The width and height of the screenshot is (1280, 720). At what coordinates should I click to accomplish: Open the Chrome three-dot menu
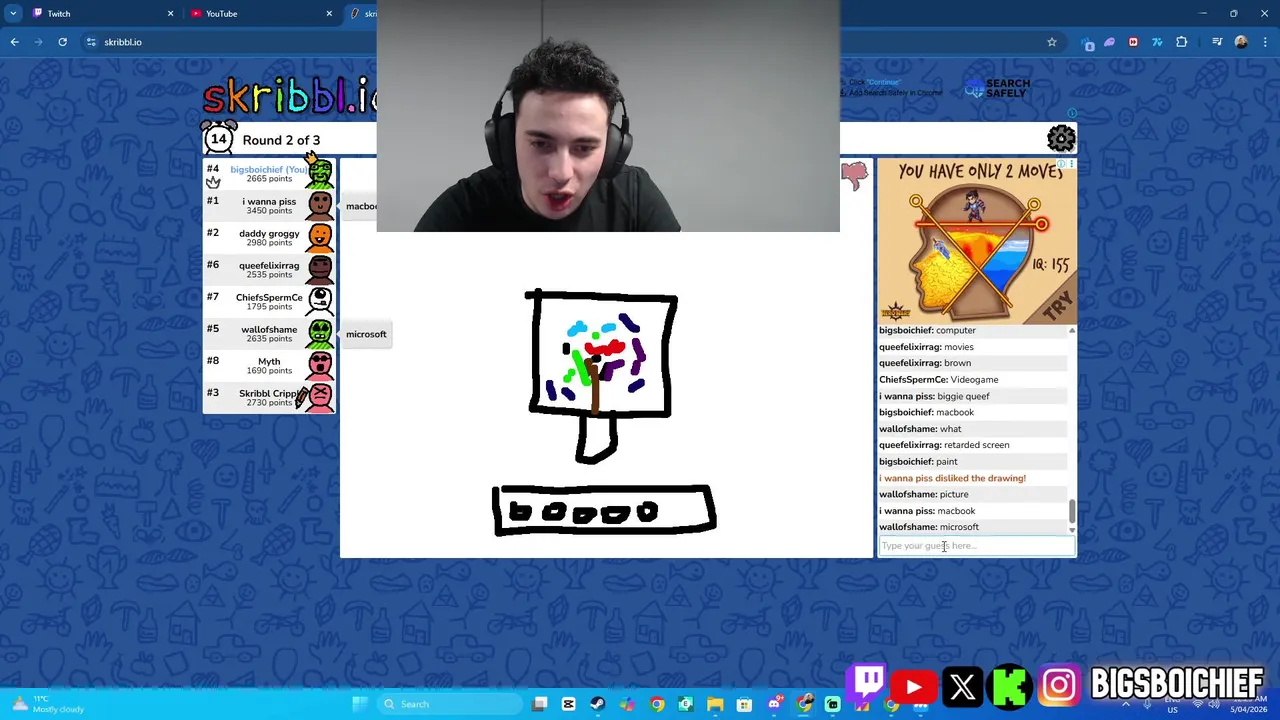point(1263,42)
